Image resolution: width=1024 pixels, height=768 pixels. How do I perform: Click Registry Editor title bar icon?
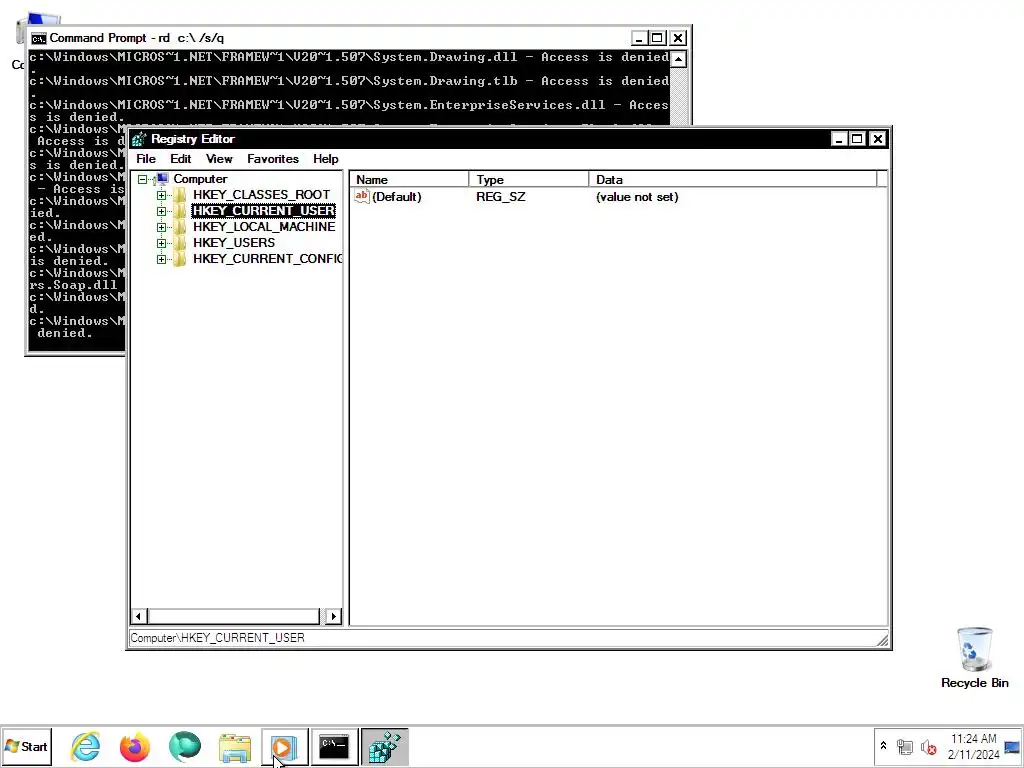pyautogui.click(x=139, y=139)
